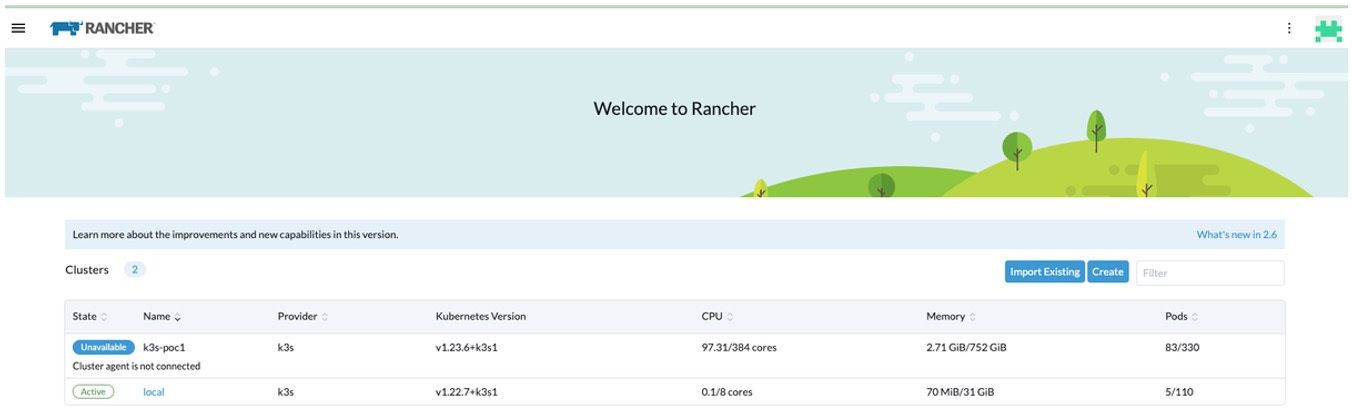The image size is (1352, 411).
Task: Open the local cluster link
Action: click(x=153, y=392)
